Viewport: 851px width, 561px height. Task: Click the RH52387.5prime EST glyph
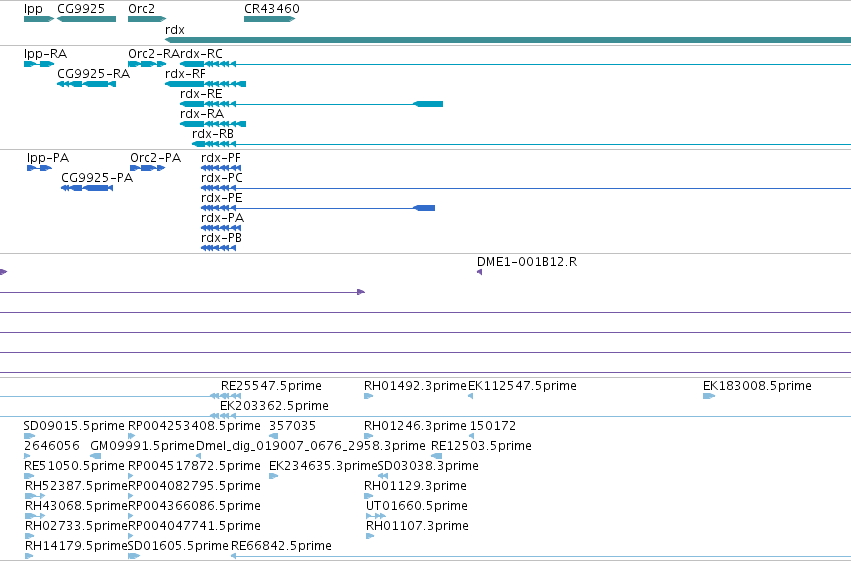tap(35, 496)
